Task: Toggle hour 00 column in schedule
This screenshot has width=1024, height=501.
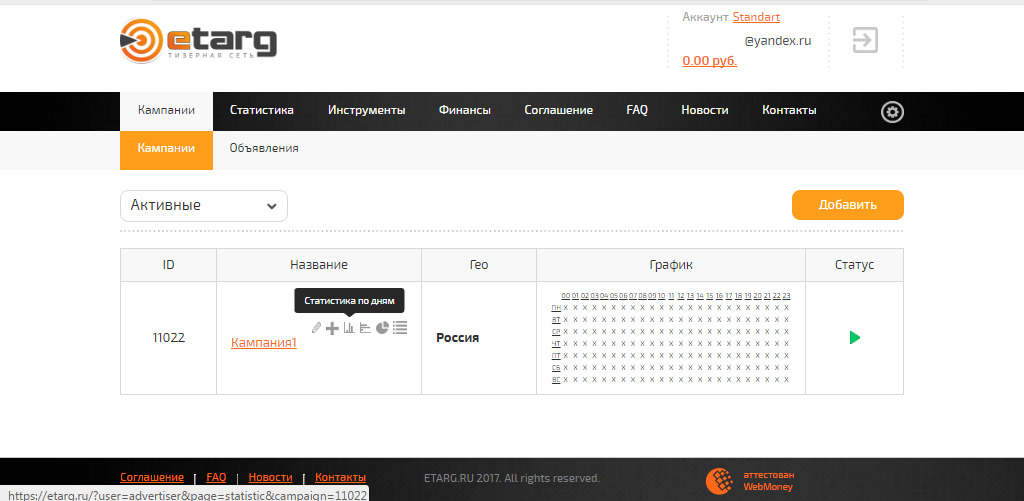Action: (x=566, y=296)
